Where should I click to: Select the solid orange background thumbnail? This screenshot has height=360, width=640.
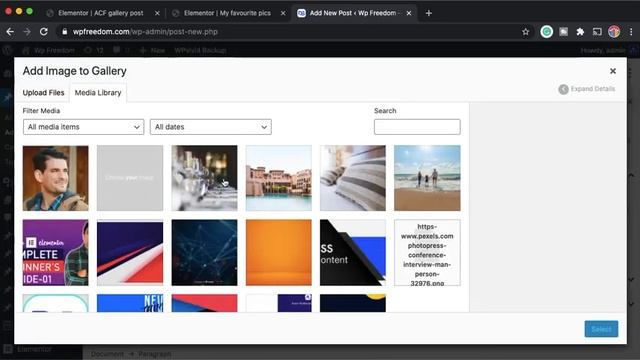279,253
